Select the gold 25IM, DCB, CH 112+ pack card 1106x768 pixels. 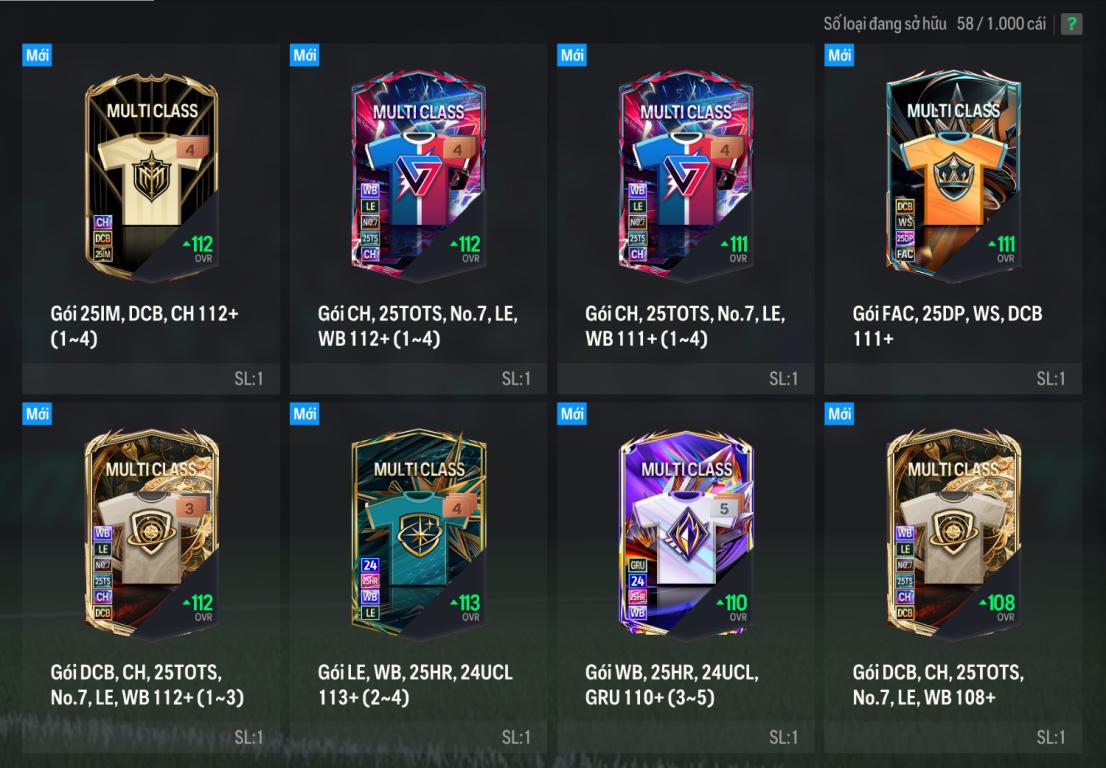(x=152, y=176)
